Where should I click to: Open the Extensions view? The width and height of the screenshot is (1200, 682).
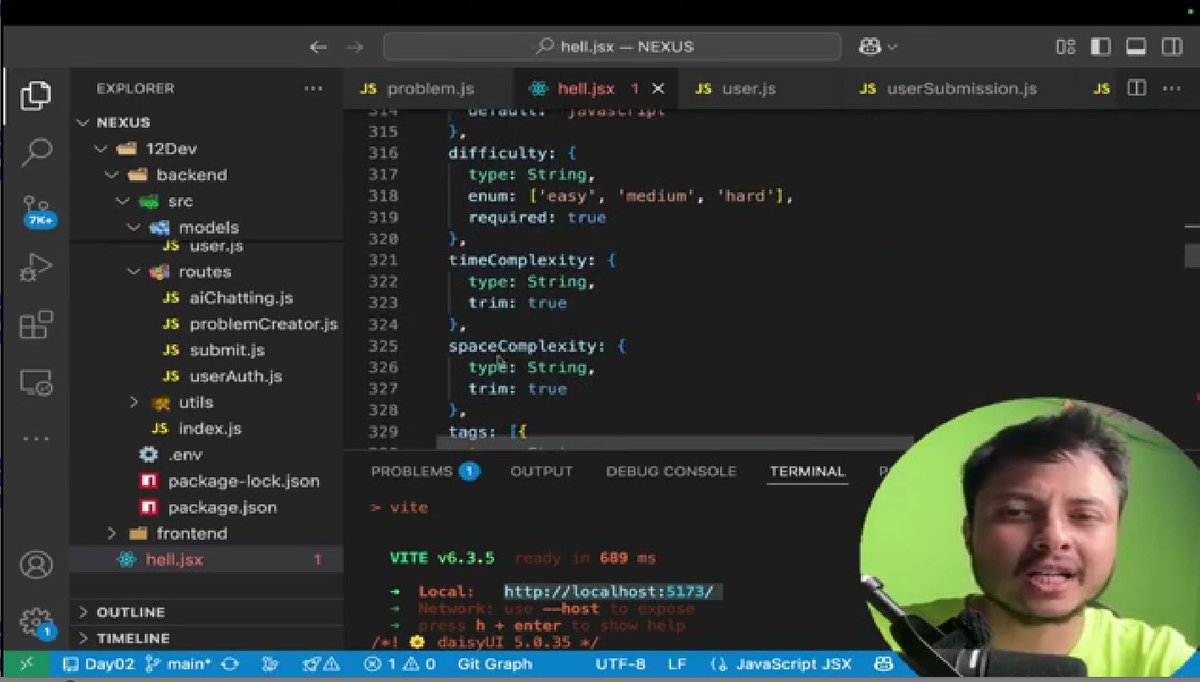[36, 325]
